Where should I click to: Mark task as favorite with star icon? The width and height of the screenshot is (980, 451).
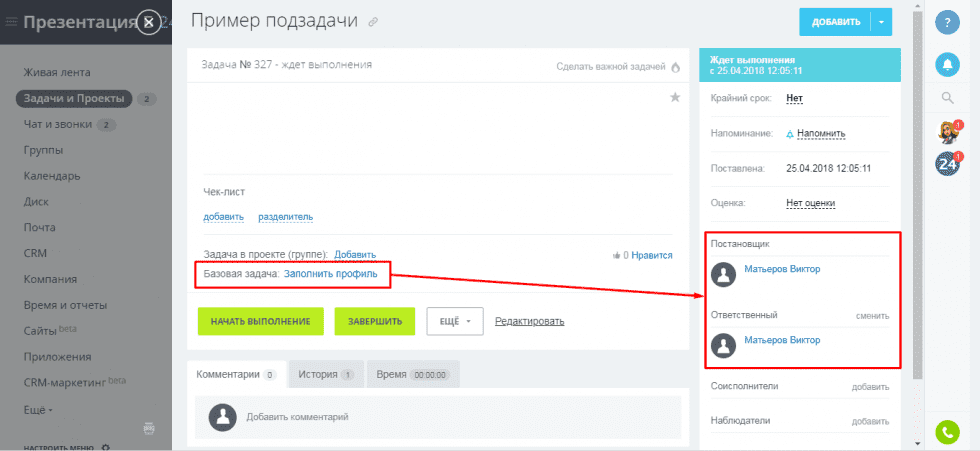click(675, 97)
